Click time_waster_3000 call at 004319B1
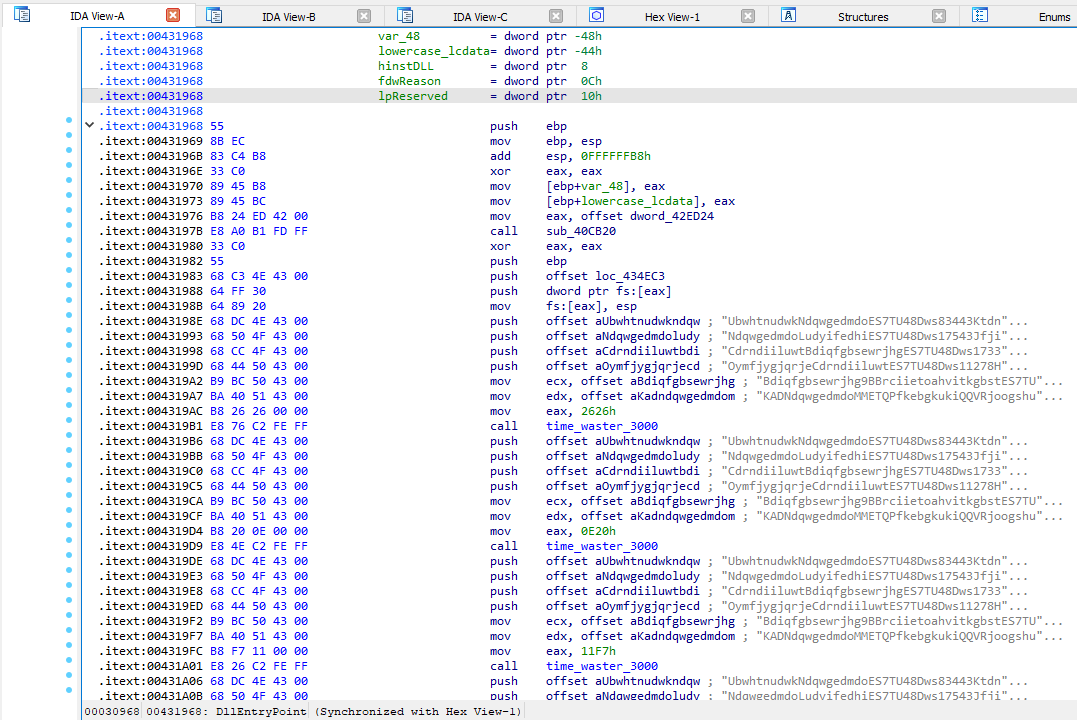Screen dimensions: 1077x720 click(602, 426)
